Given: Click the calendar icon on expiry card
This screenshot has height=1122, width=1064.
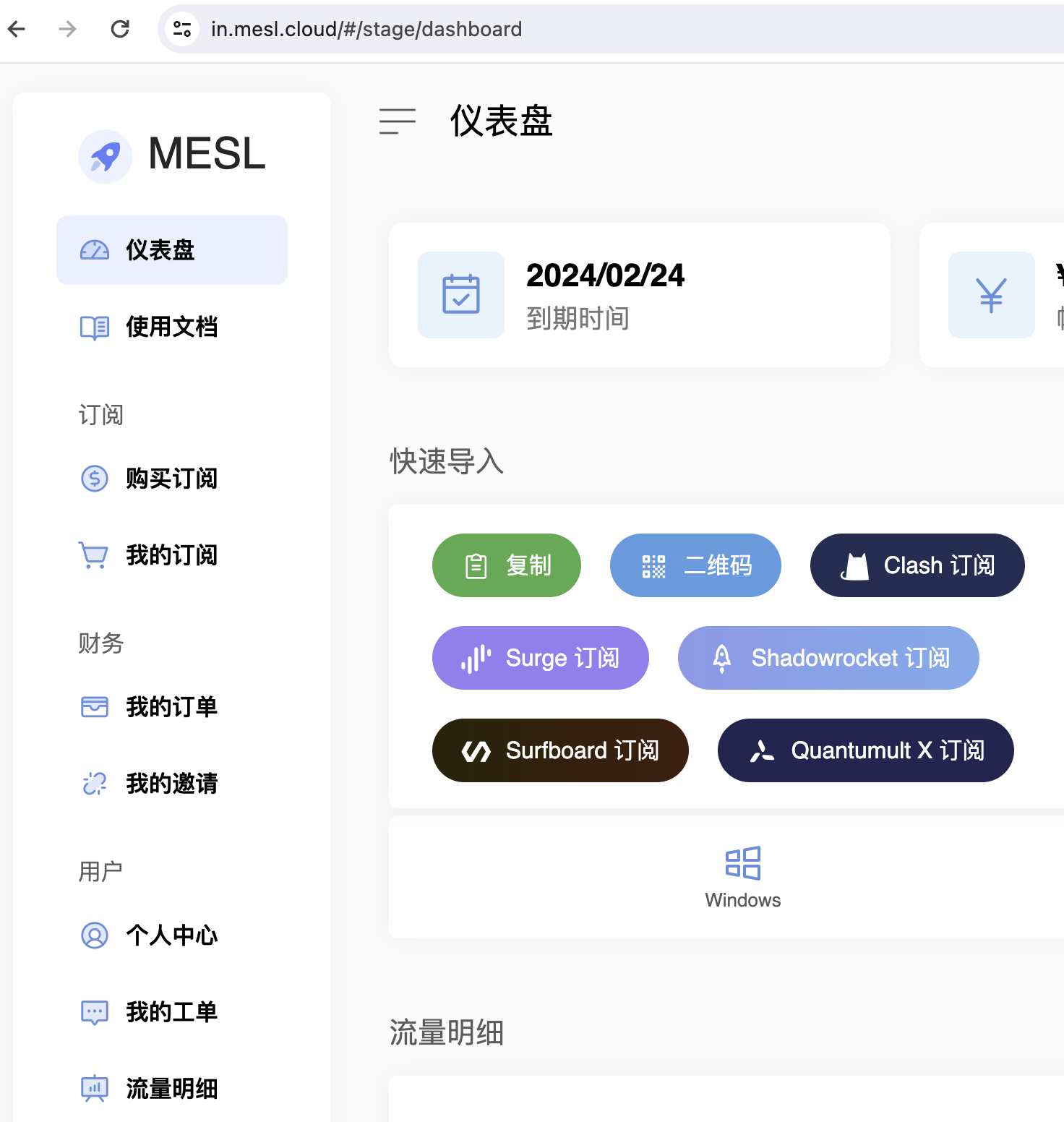Looking at the screenshot, I should click(x=461, y=295).
